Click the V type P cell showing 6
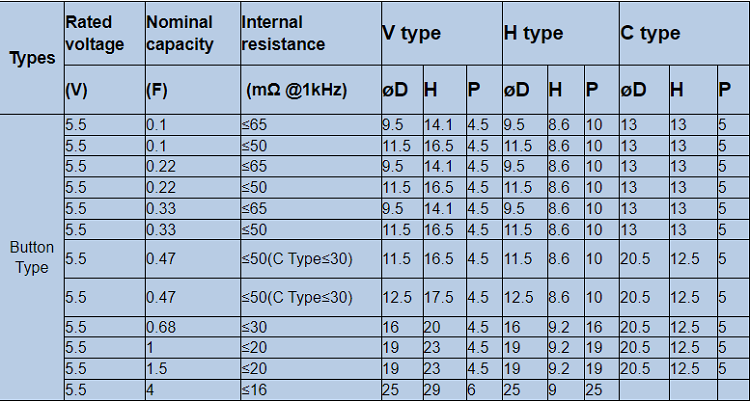 point(484,390)
